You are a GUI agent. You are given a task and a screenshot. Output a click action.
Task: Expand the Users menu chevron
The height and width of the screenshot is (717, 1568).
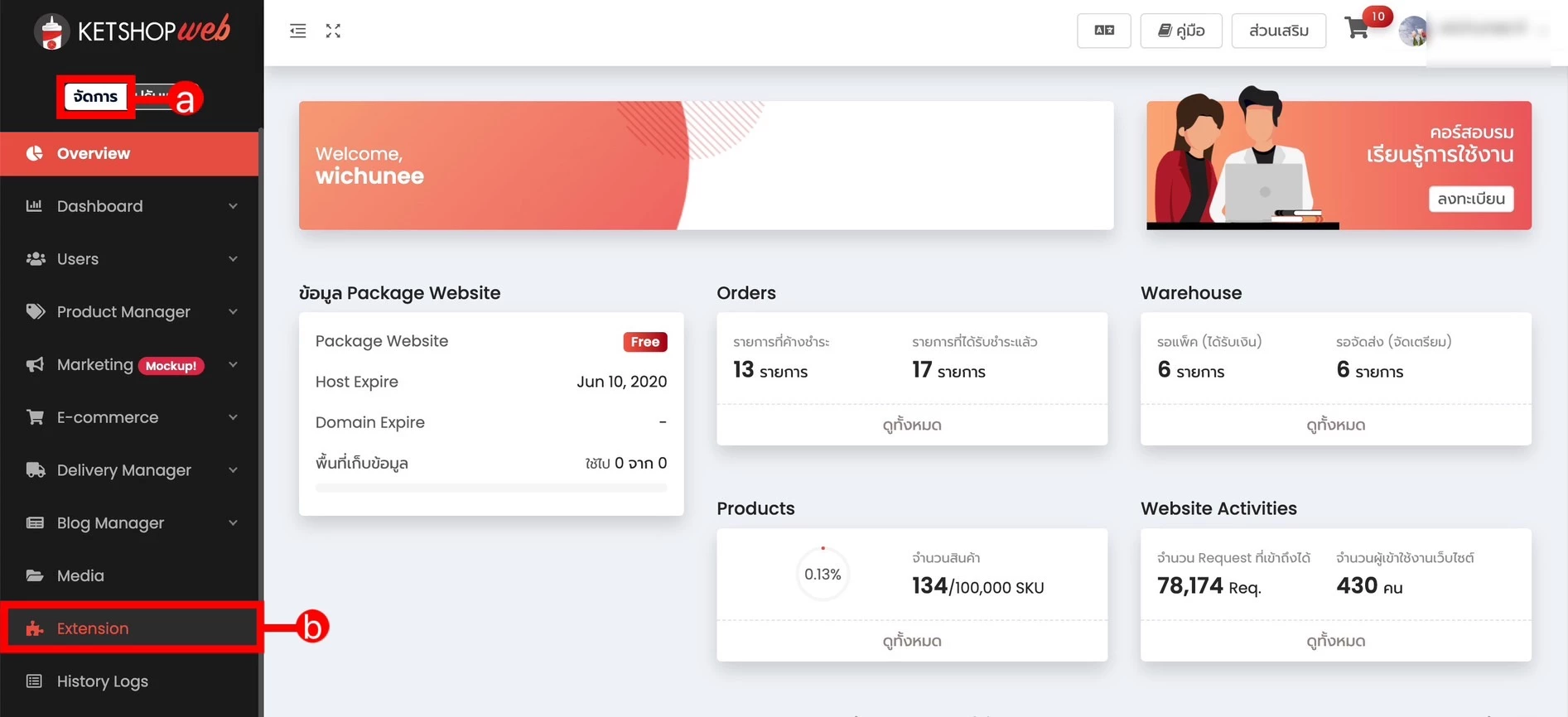click(233, 259)
